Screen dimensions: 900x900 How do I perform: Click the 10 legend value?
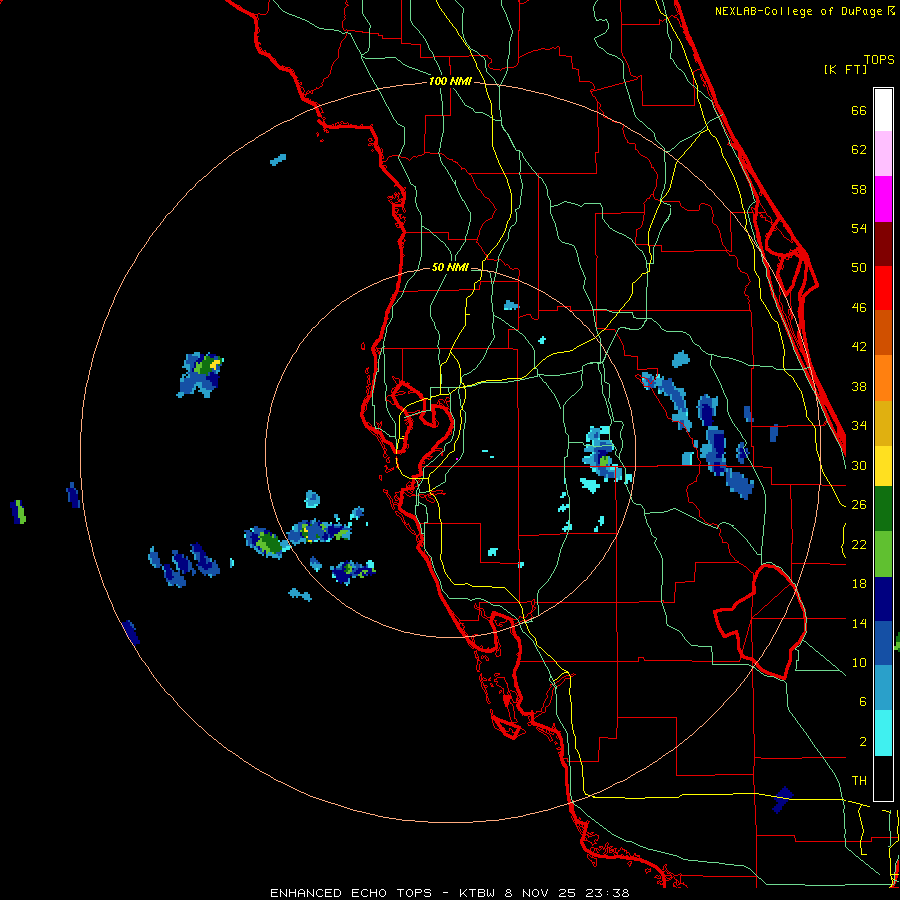point(859,662)
